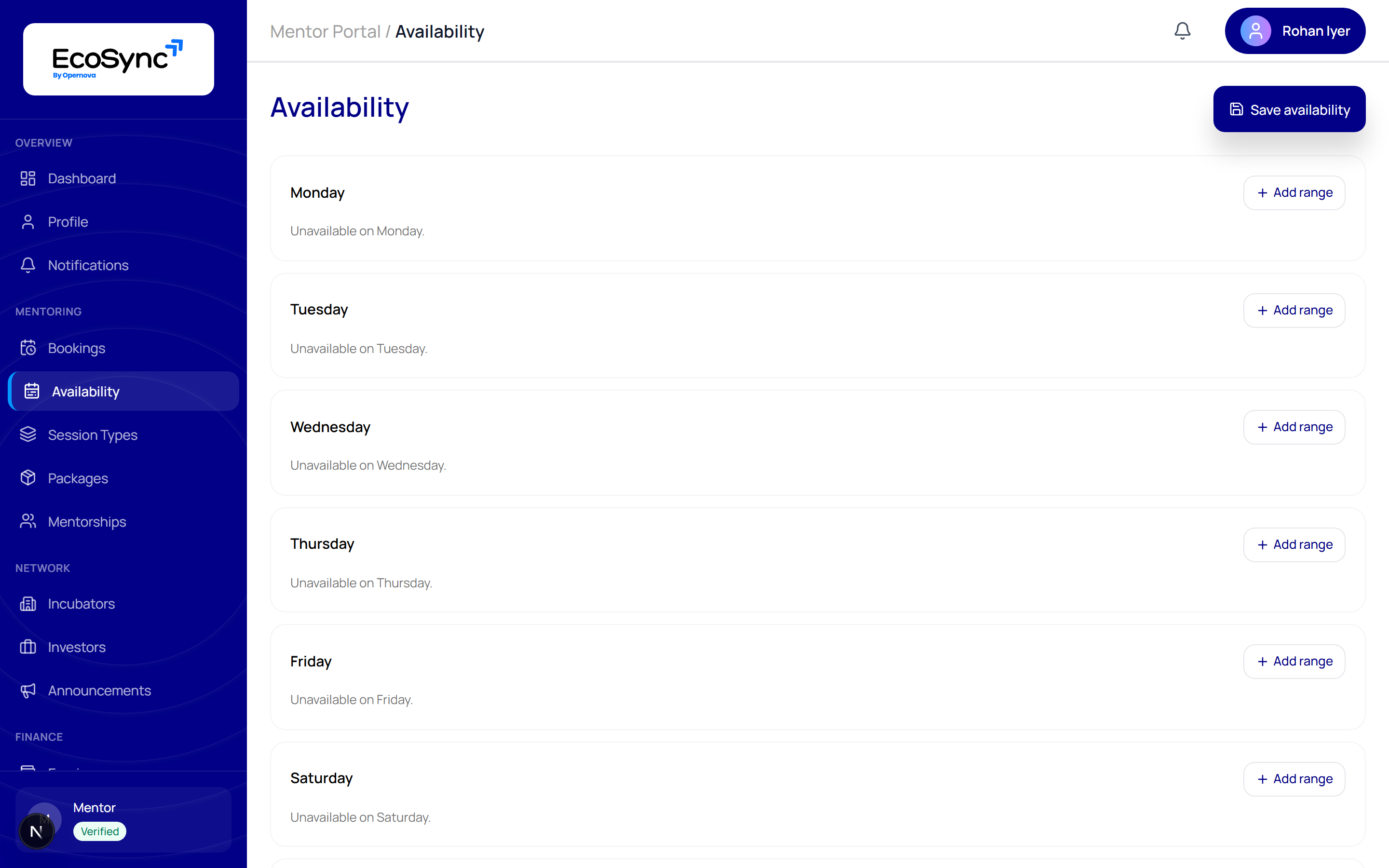The width and height of the screenshot is (1389, 868).
Task: Click the save disk icon on Save availability
Action: pyautogui.click(x=1236, y=109)
